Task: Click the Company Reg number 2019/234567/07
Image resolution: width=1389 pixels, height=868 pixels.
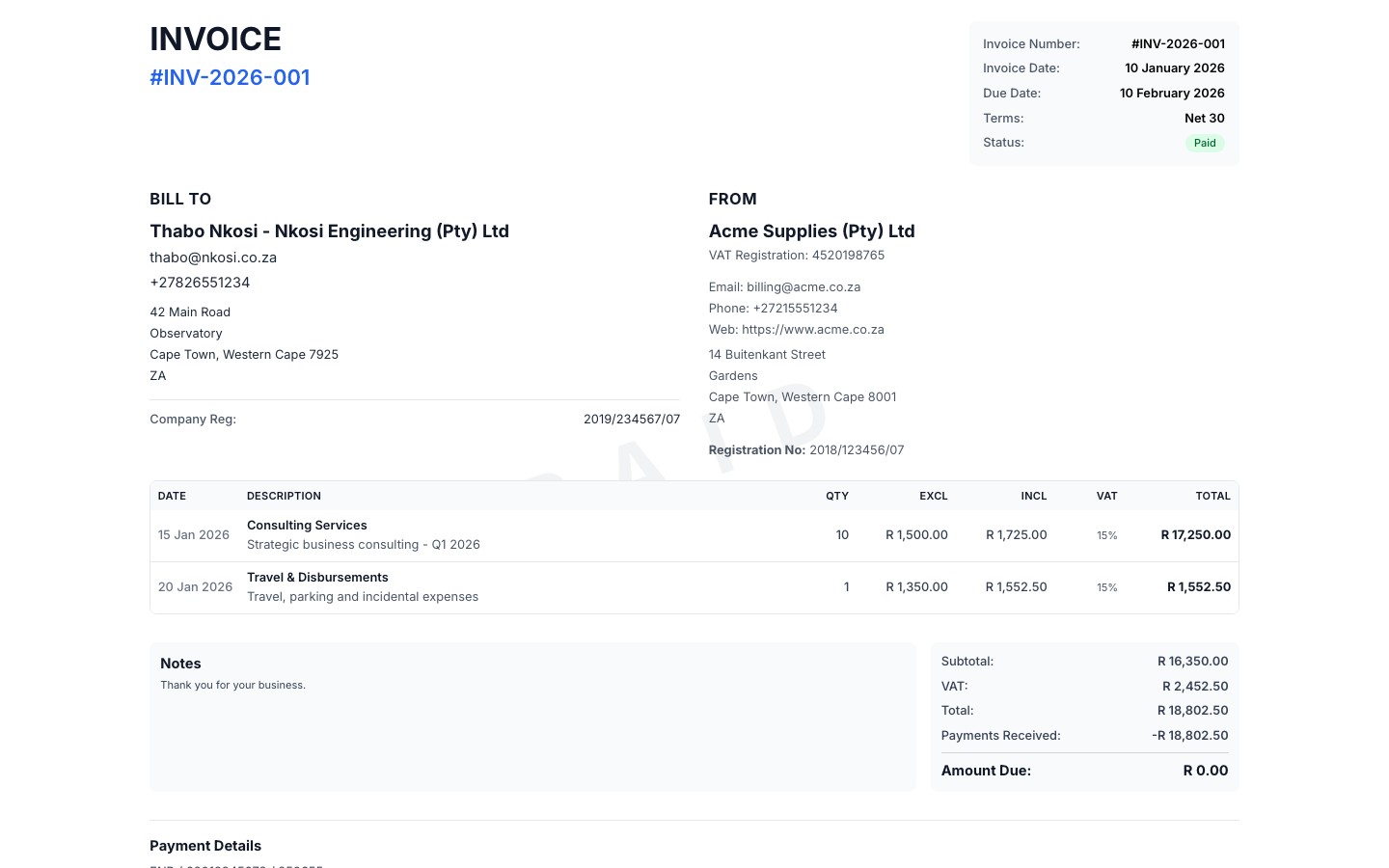Action: (x=632, y=419)
